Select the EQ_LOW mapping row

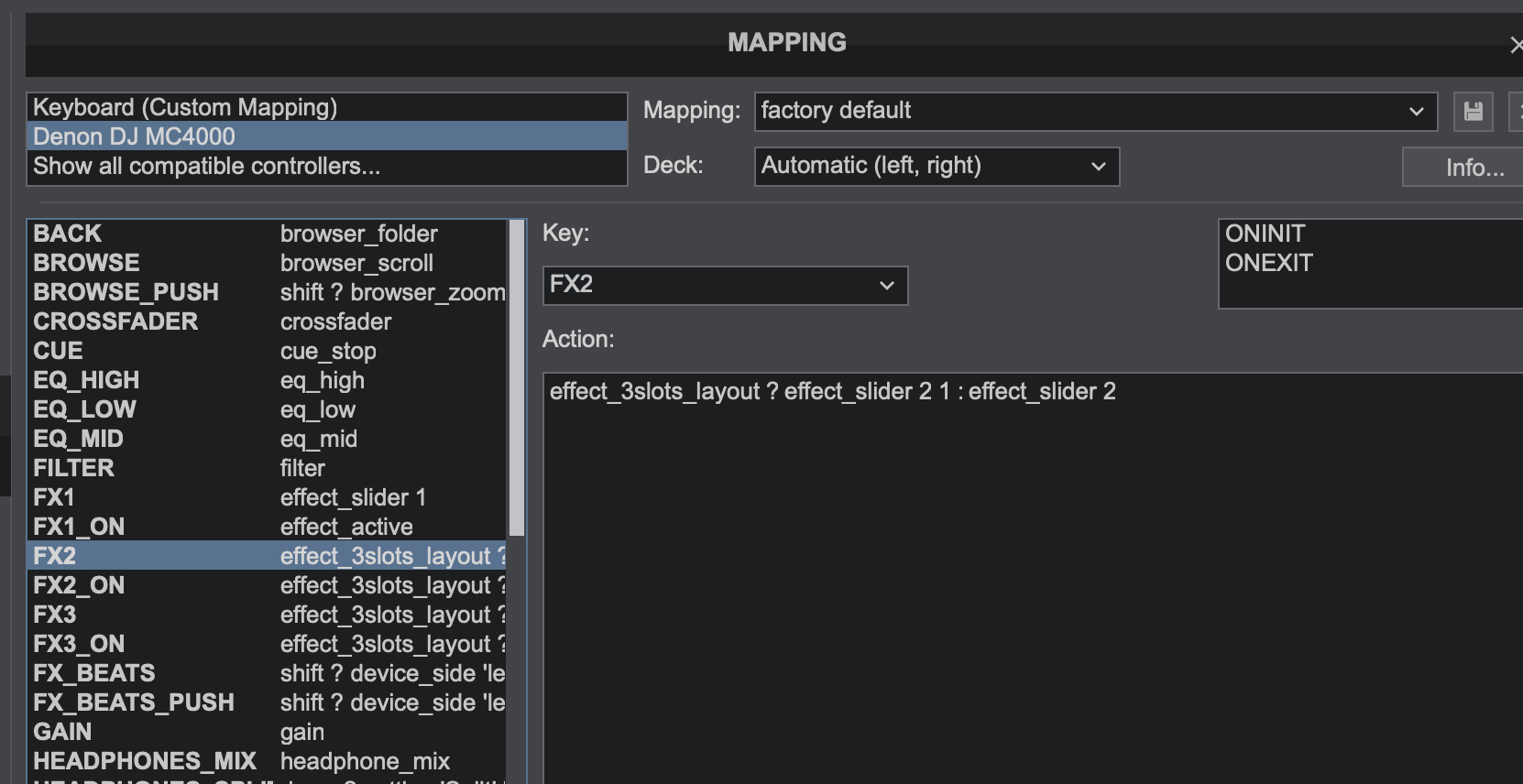point(268,409)
